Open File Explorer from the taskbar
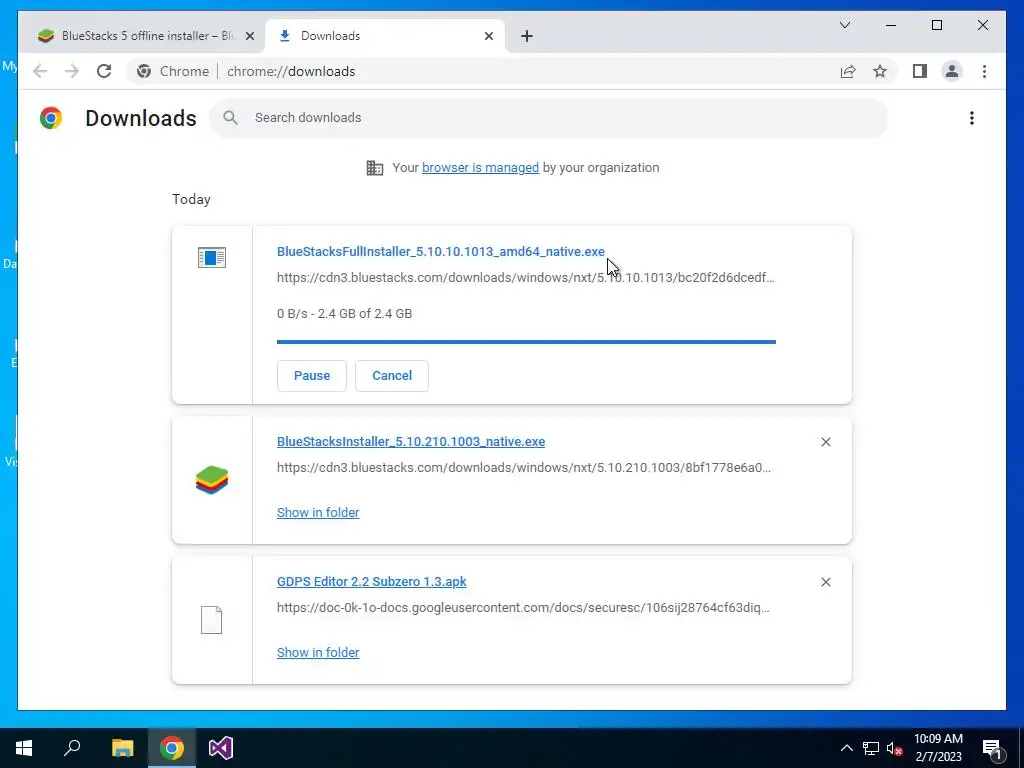The image size is (1024, 768). pos(122,748)
